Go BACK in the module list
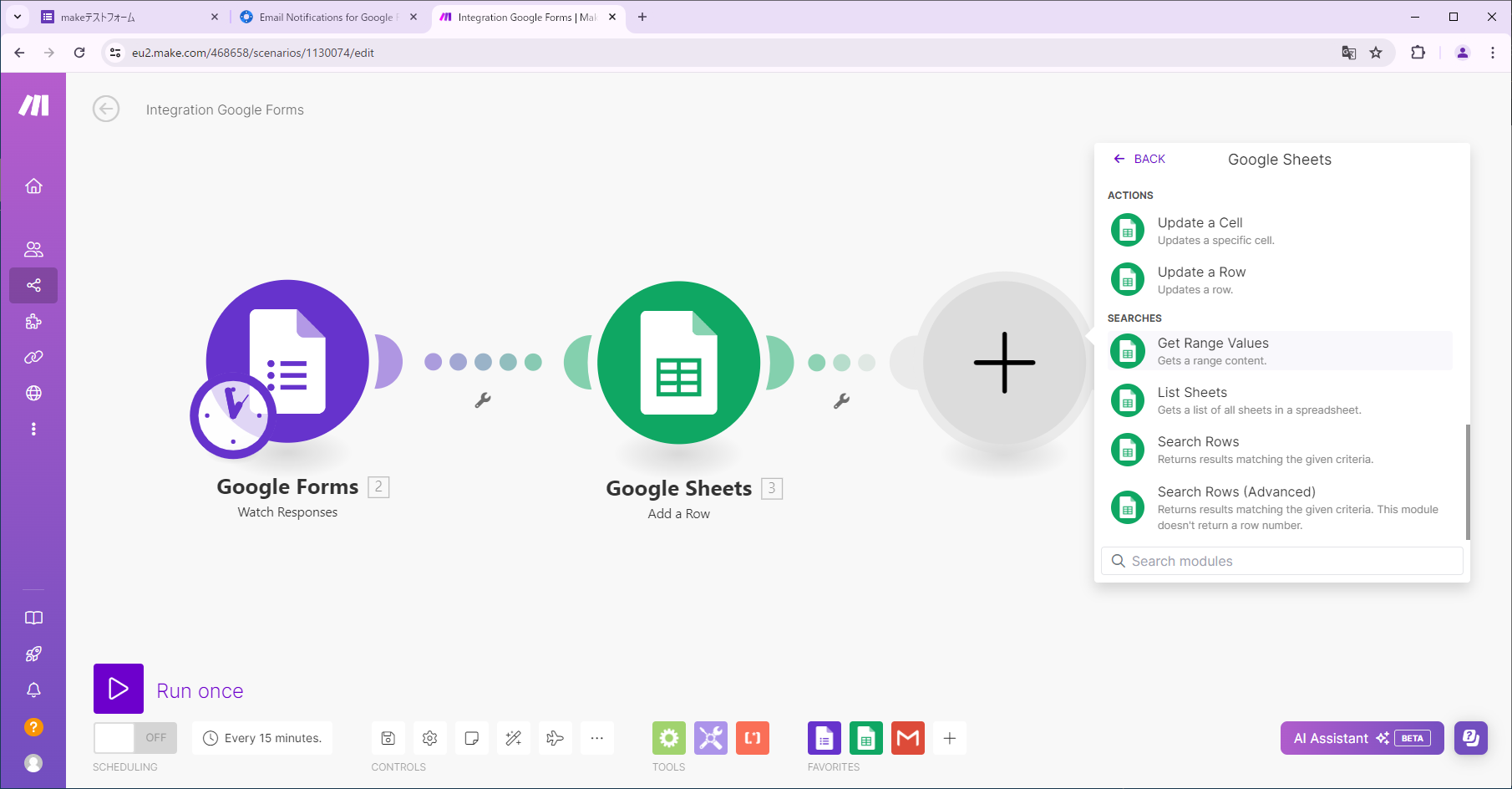The height and width of the screenshot is (789, 1512). point(1139,159)
